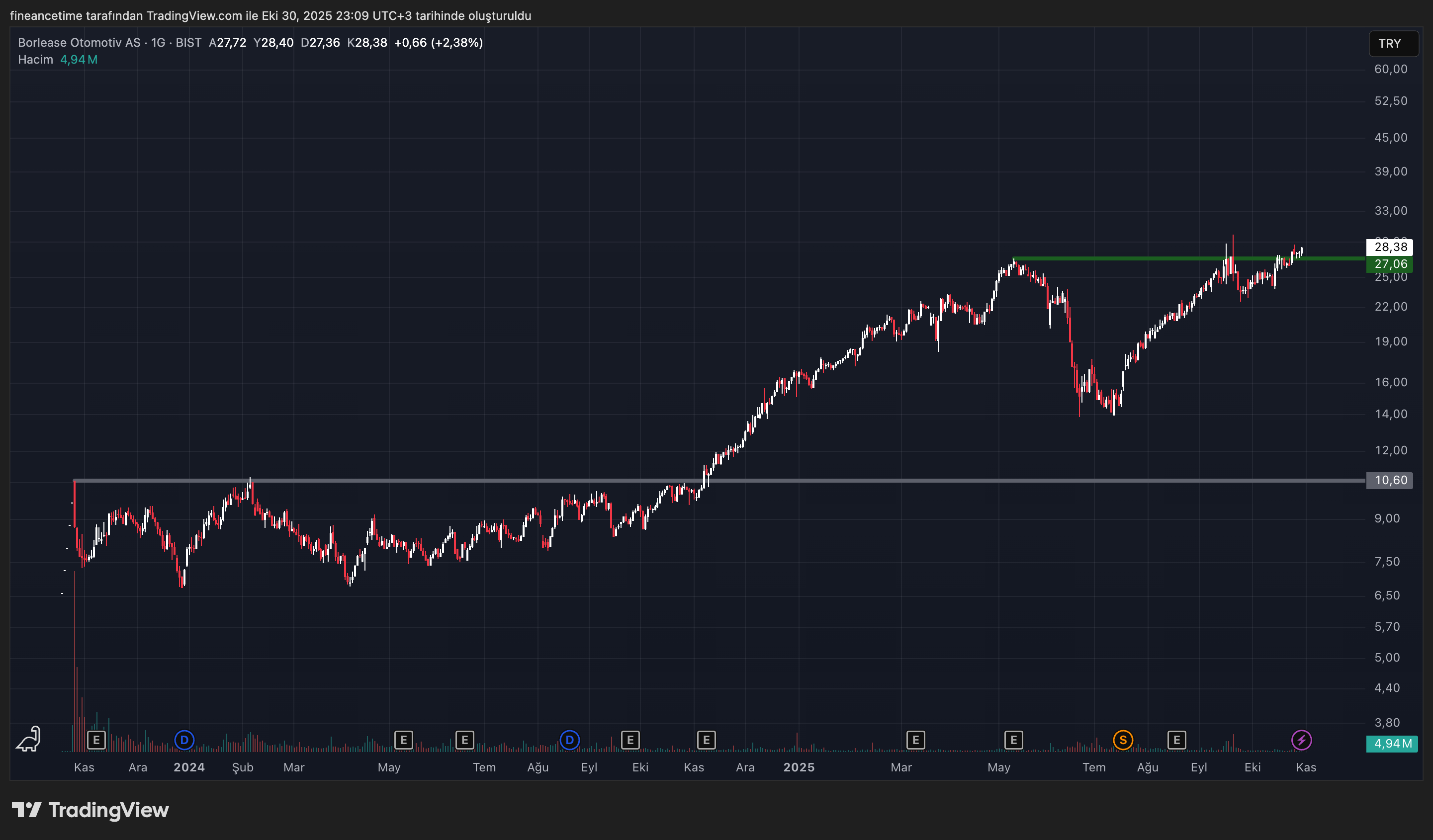Viewport: 1433px width, 840px height.
Task: Click the E earnings marker above May 2025
Action: point(1013,740)
